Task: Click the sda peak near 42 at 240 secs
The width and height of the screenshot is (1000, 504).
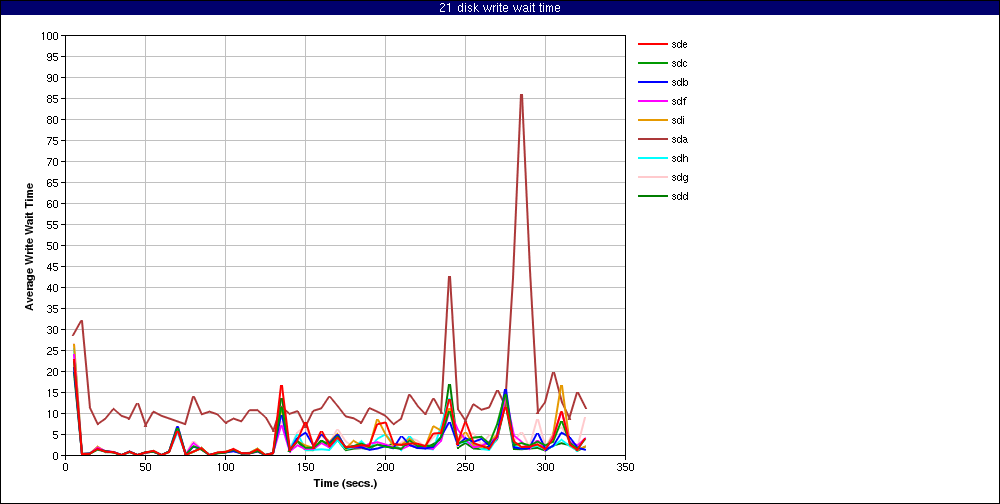Action: 450,277
